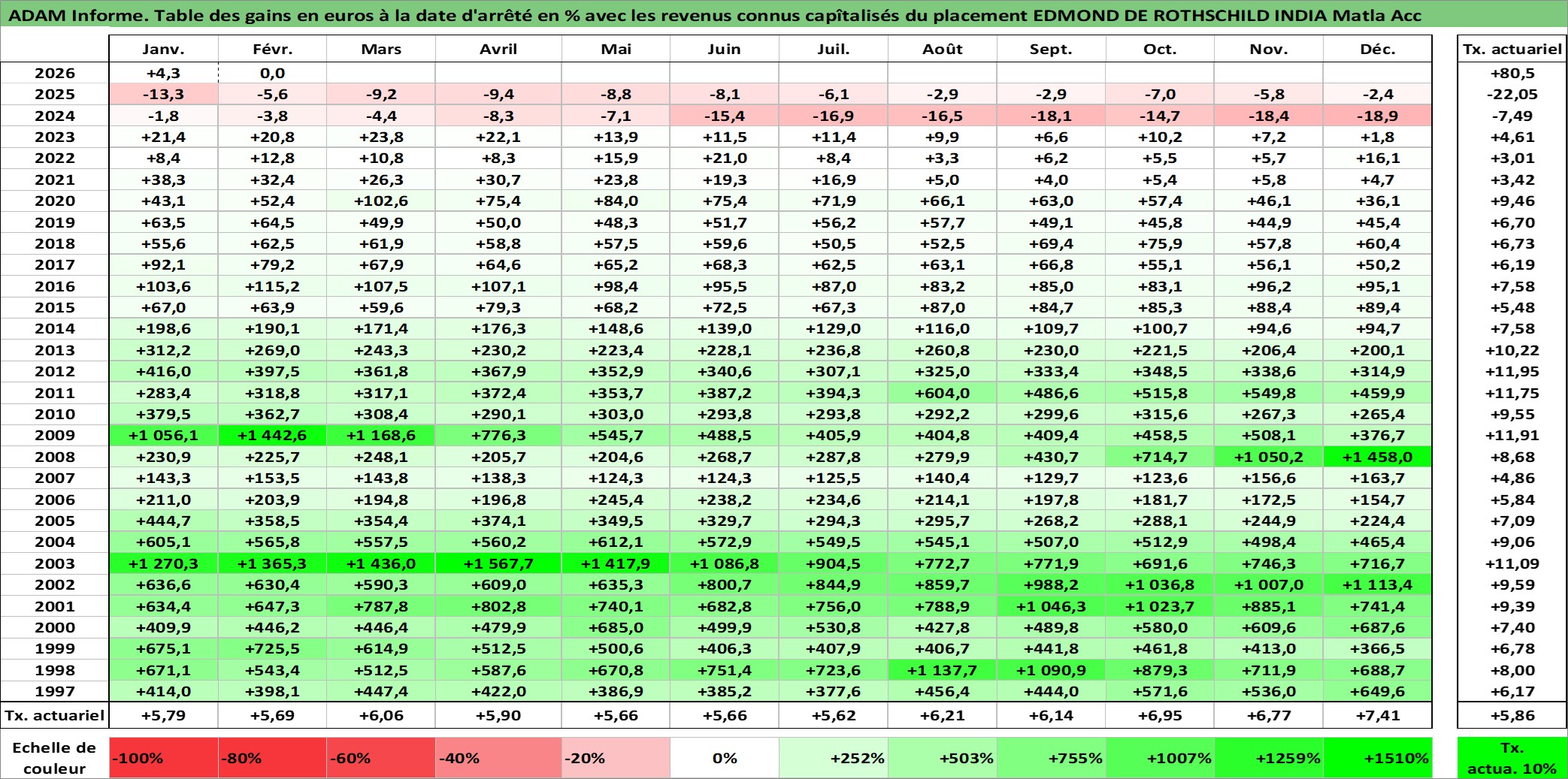Screen dimensions: 1568x779
Task: Click the +1 458,0 cell in December 2008
Action: pyautogui.click(x=1378, y=457)
